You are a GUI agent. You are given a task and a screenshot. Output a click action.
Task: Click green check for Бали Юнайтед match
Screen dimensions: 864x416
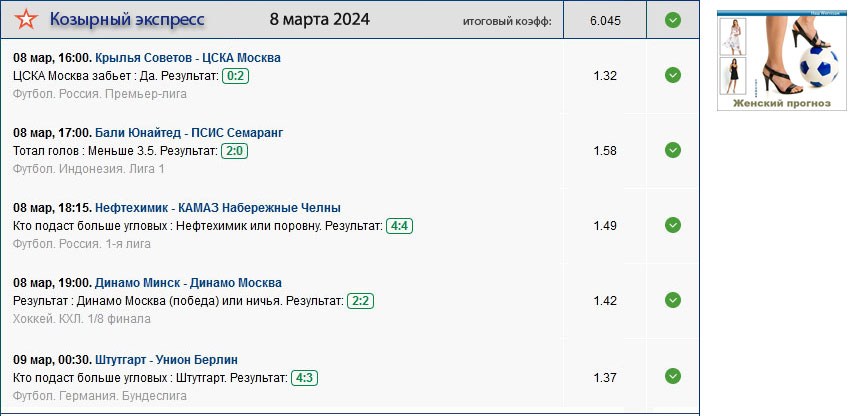(673, 150)
